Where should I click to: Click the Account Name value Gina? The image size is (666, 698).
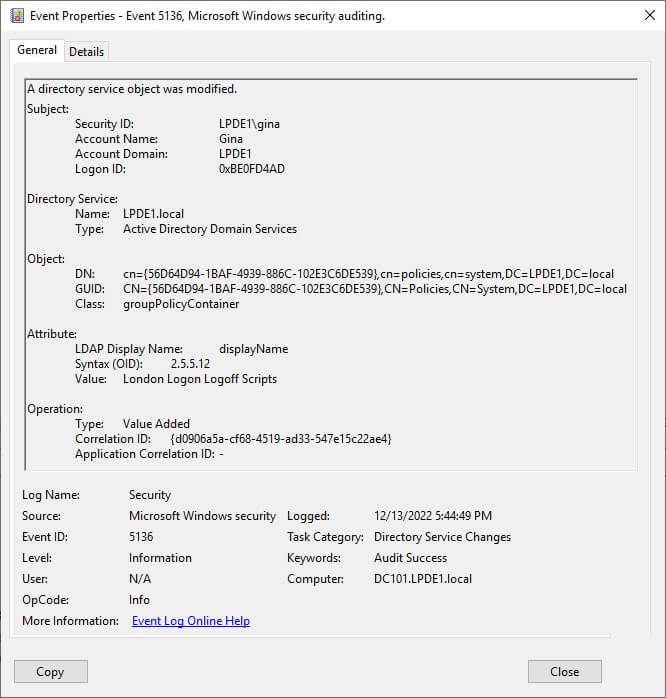231,139
